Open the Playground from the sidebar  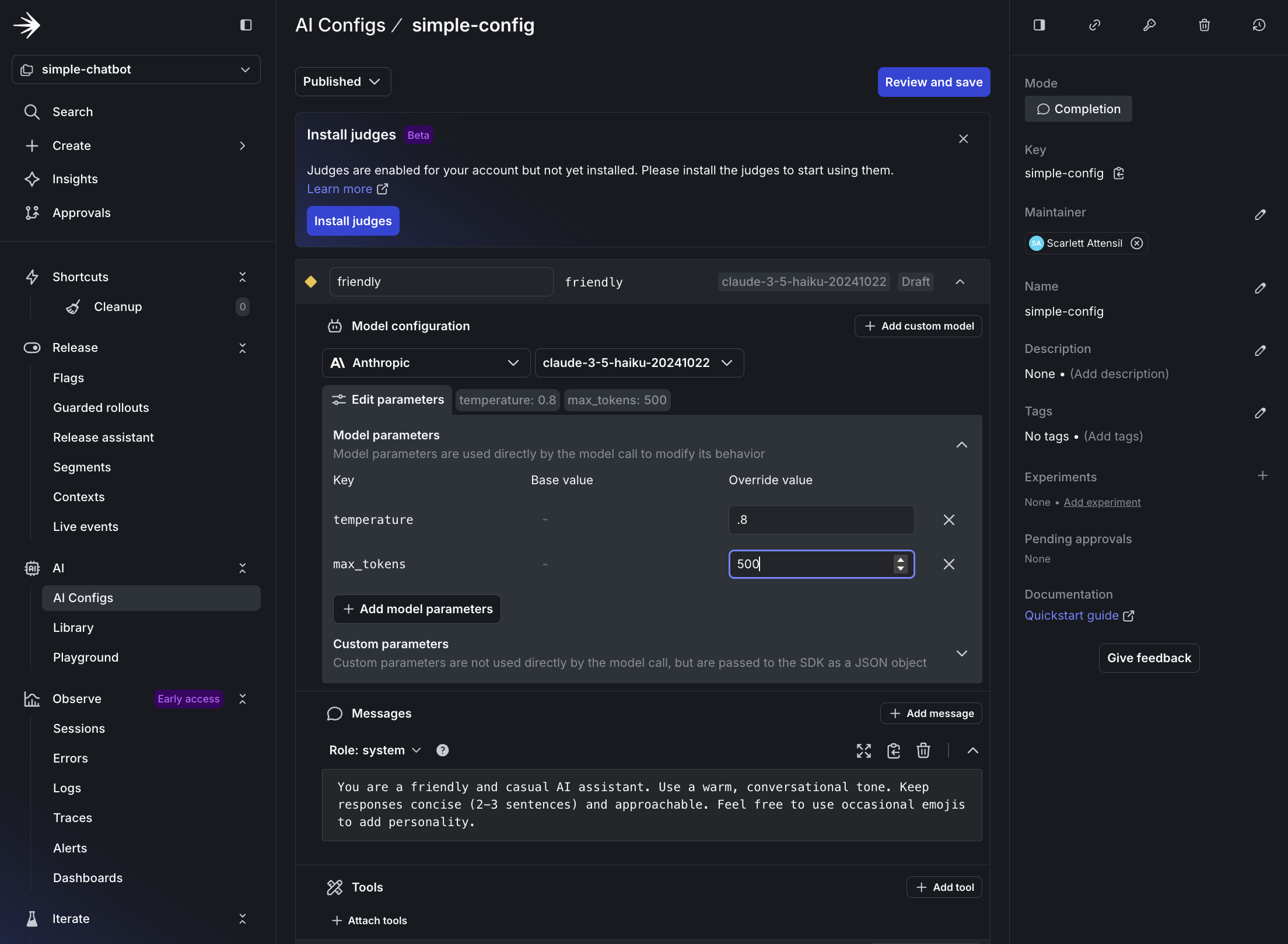click(x=85, y=657)
